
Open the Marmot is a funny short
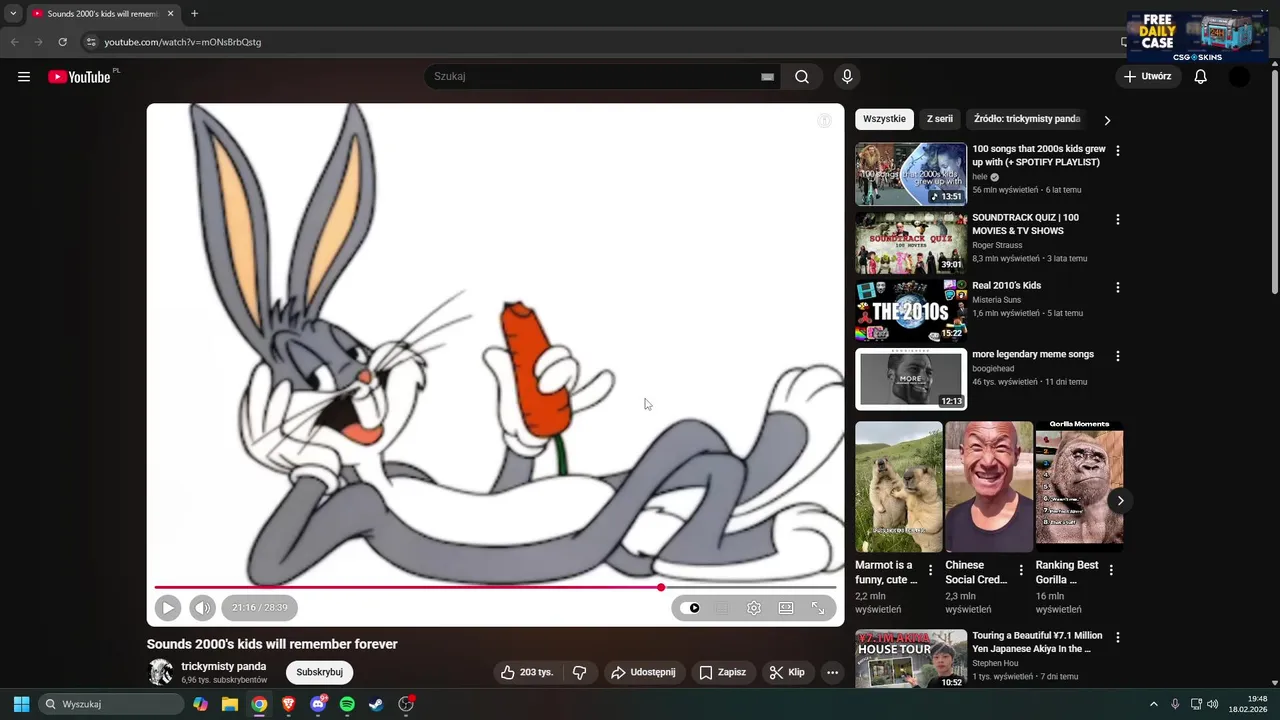pyautogui.click(x=899, y=487)
